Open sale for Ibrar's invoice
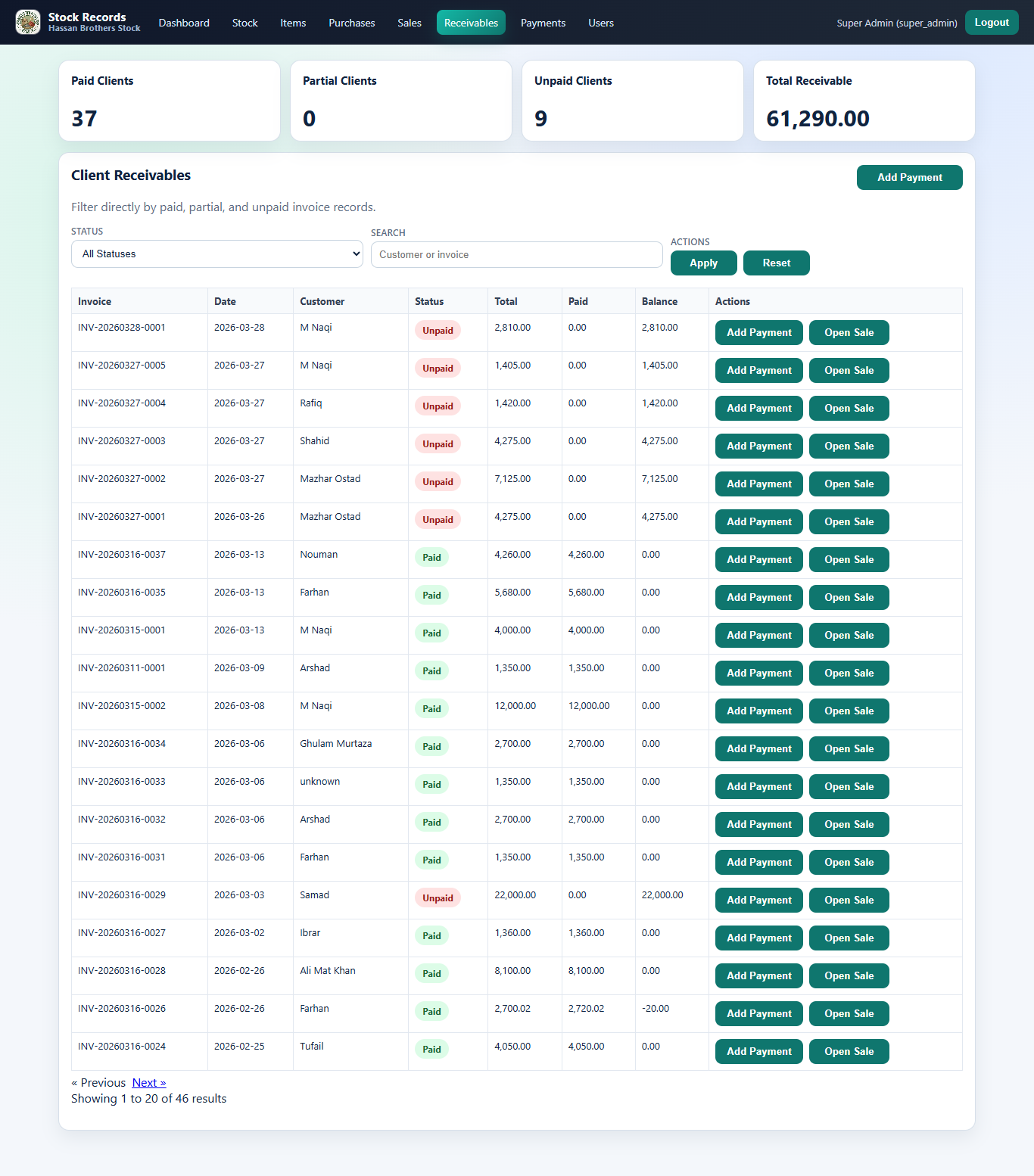 pyautogui.click(x=849, y=938)
